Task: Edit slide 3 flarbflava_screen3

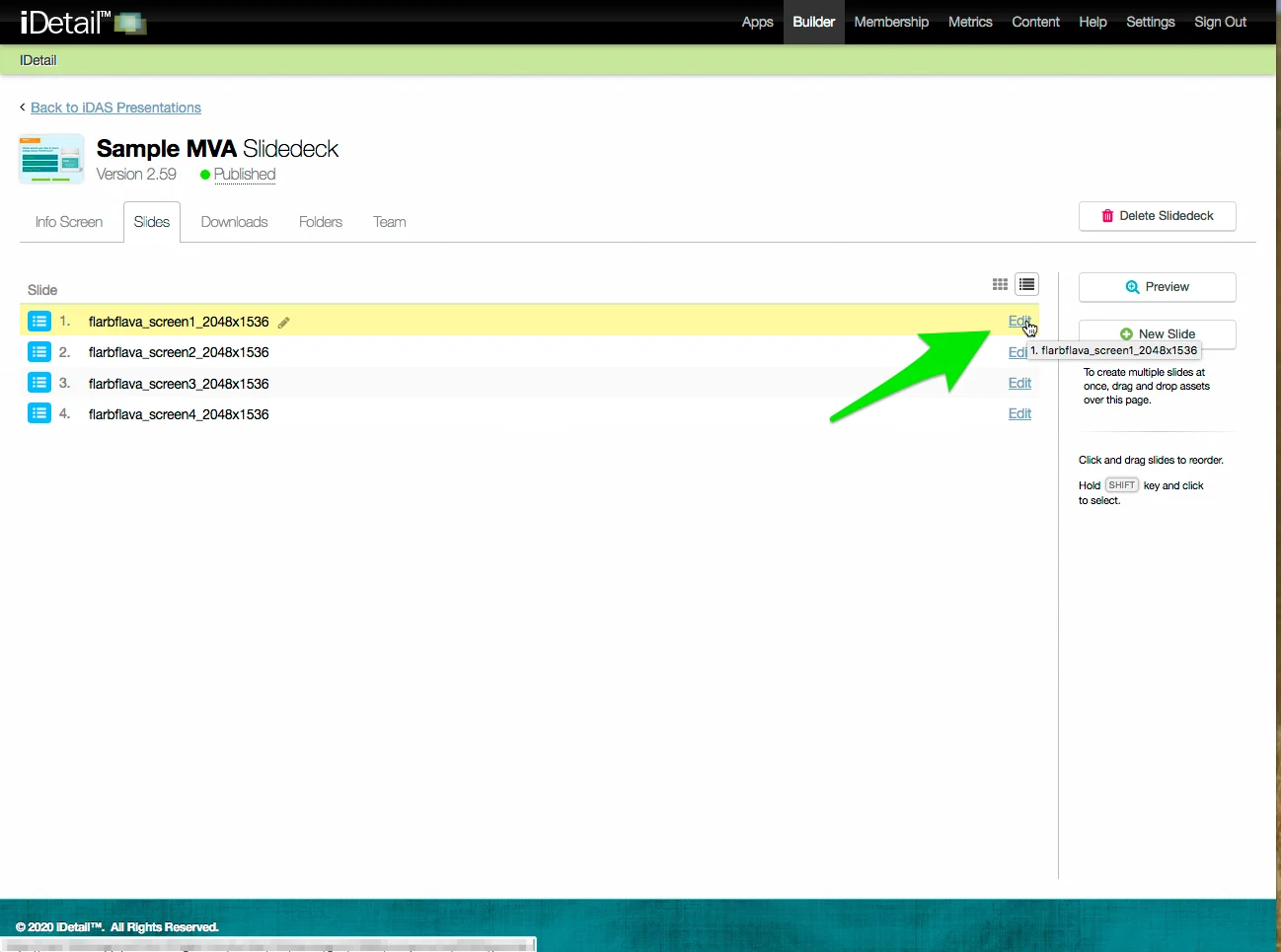Action: click(1019, 383)
